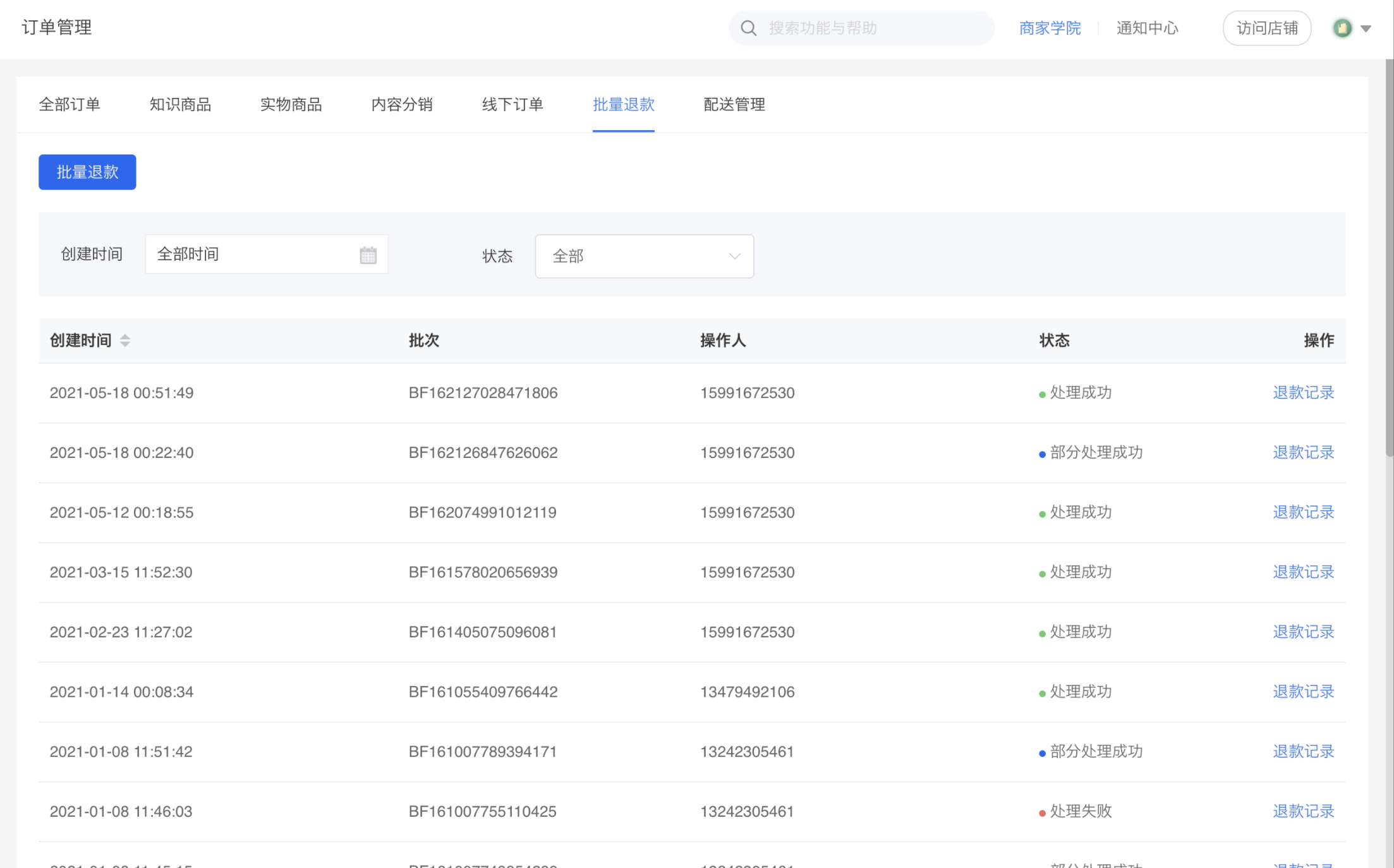
Task: Click the blue 批量退款 button
Action: click(87, 172)
